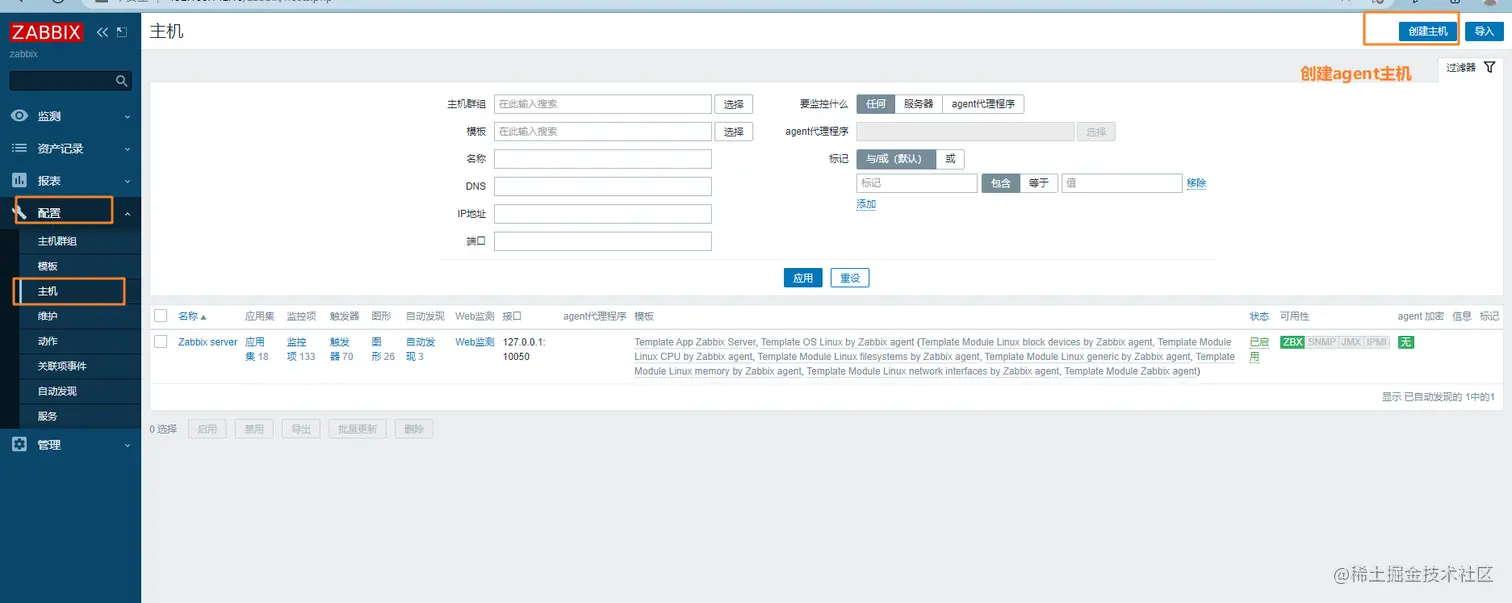This screenshot has height=603, width=1512.
Task: Focus the 名称 filter input
Action: [603, 159]
